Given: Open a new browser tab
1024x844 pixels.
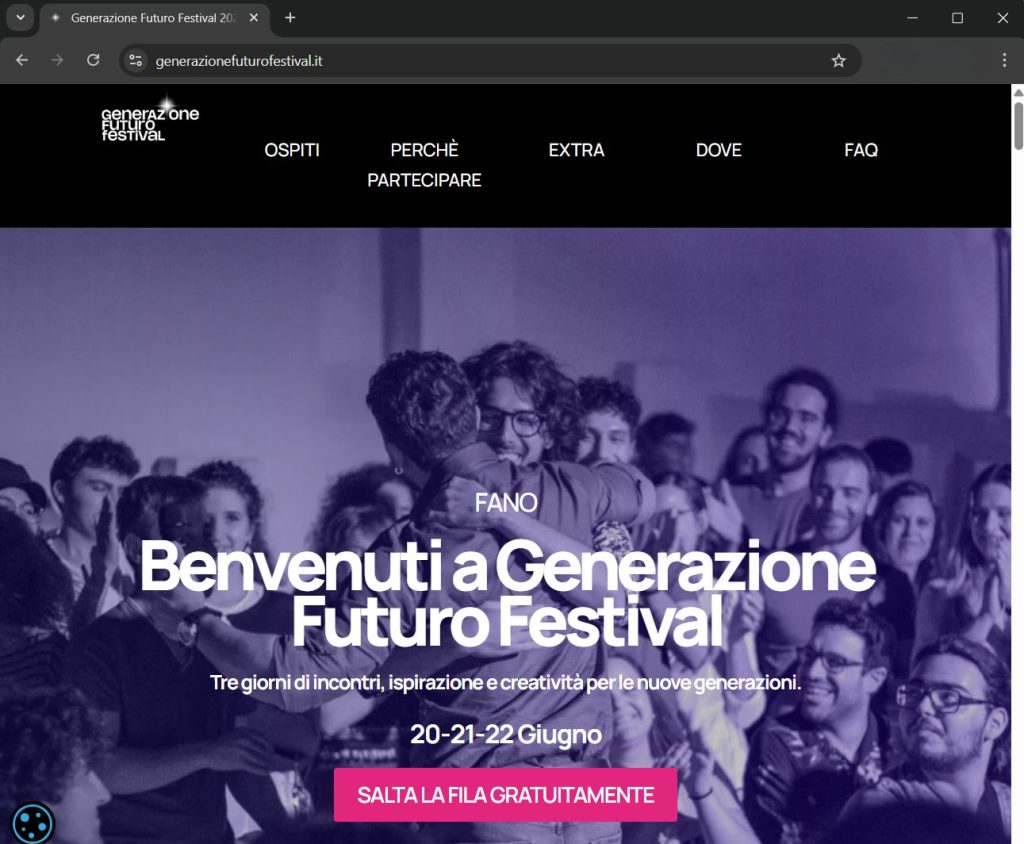Looking at the screenshot, I should click(291, 18).
